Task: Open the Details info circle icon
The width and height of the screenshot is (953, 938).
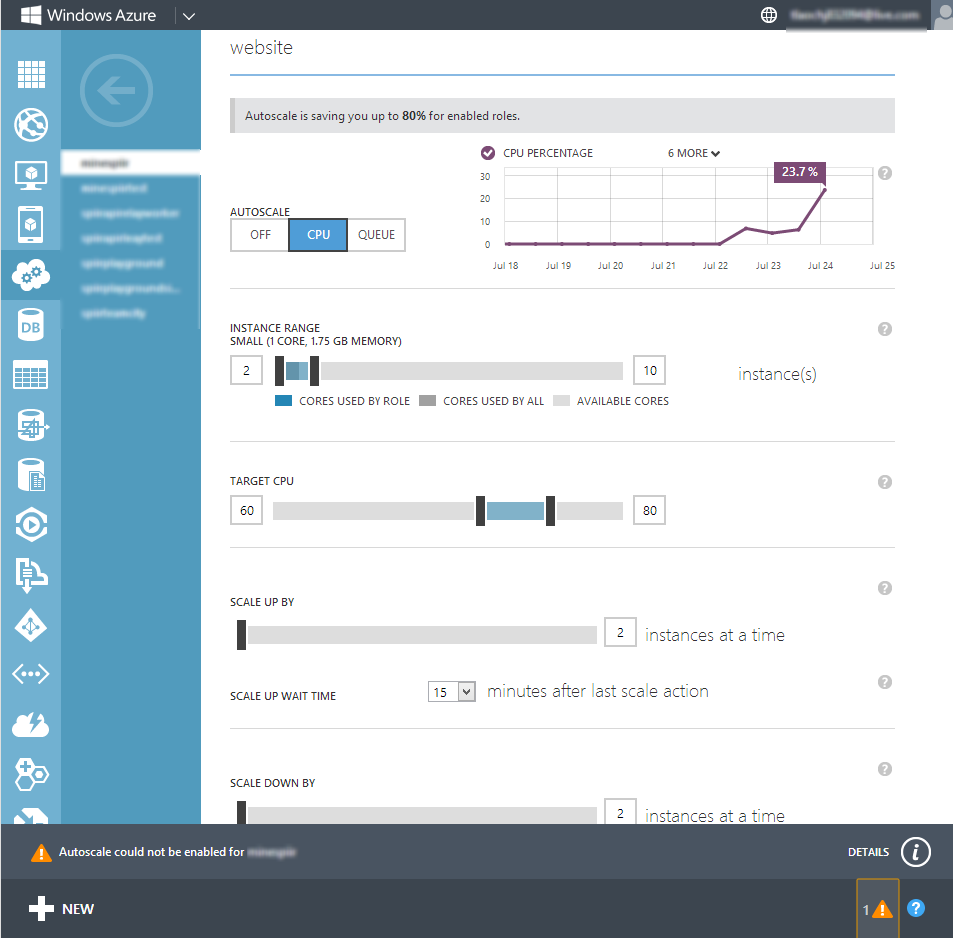Action: click(x=916, y=852)
